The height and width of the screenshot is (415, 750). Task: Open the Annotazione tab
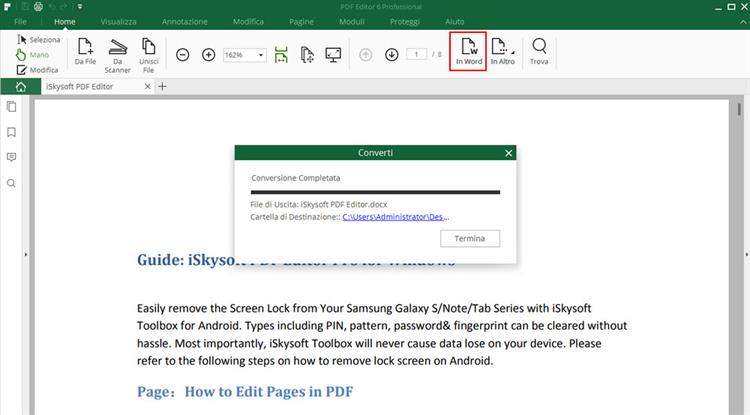[185, 22]
